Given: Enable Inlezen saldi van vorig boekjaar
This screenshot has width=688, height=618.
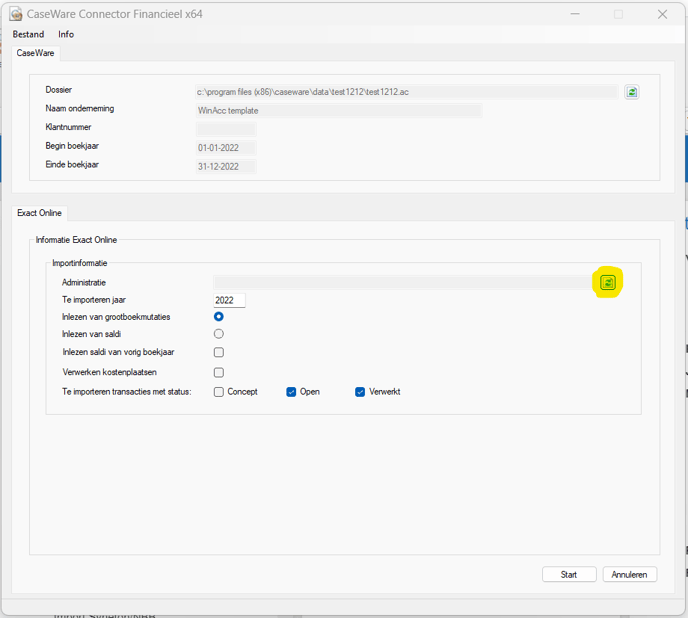Looking at the screenshot, I should click(219, 352).
